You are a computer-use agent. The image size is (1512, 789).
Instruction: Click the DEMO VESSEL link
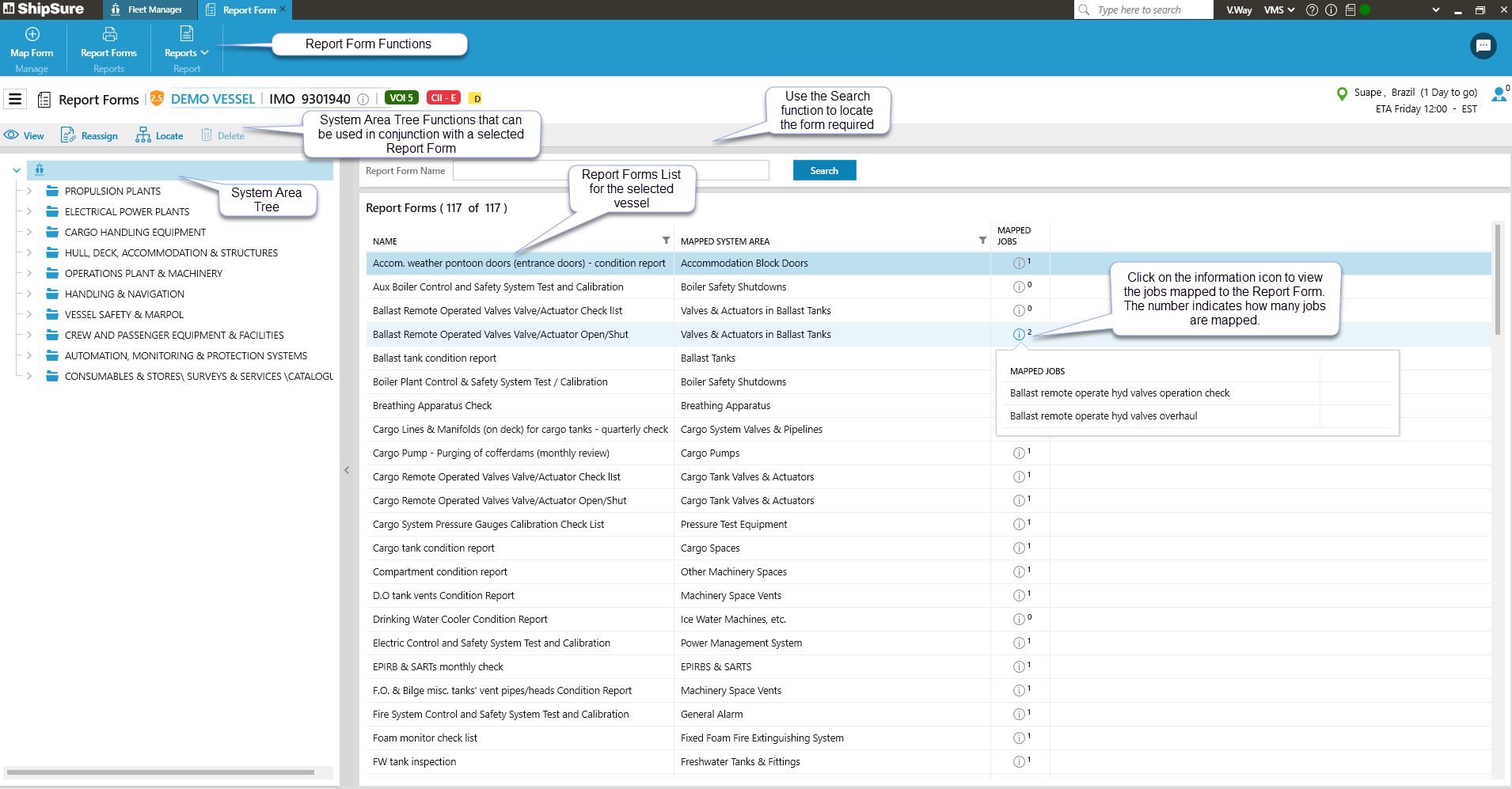point(213,99)
